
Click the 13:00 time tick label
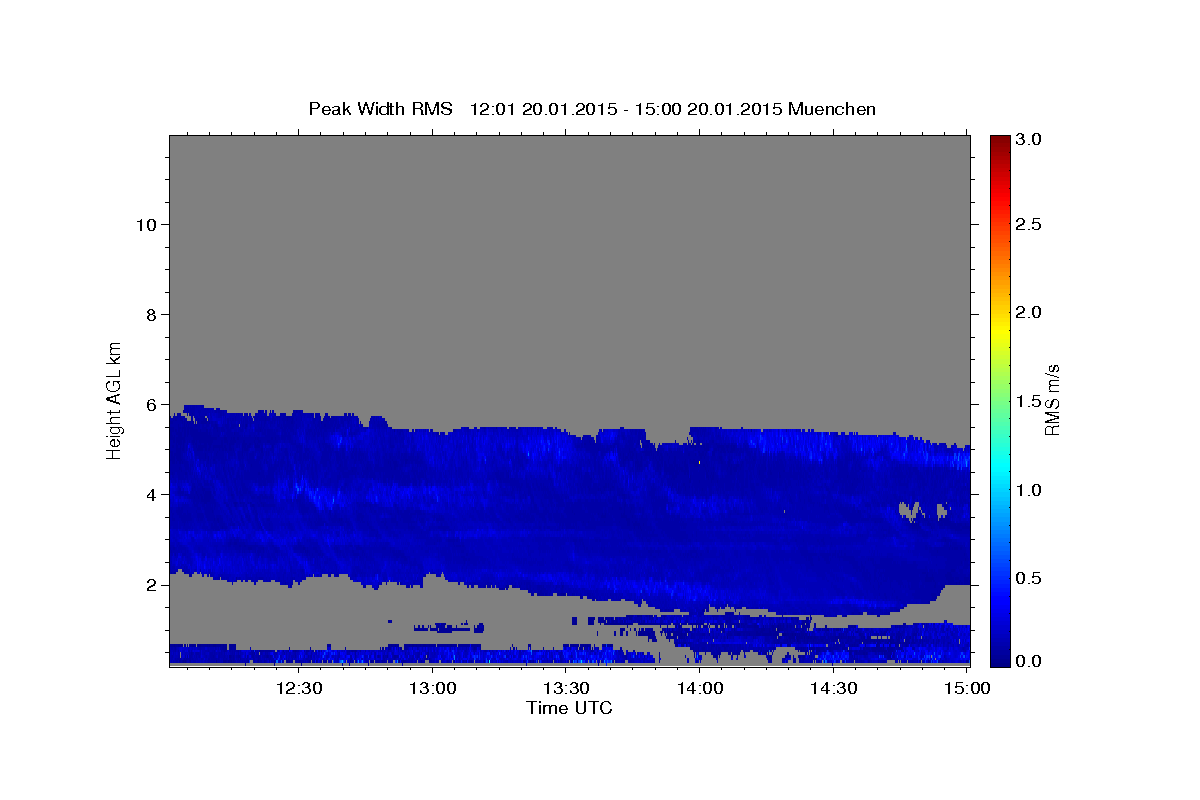[x=432, y=688]
